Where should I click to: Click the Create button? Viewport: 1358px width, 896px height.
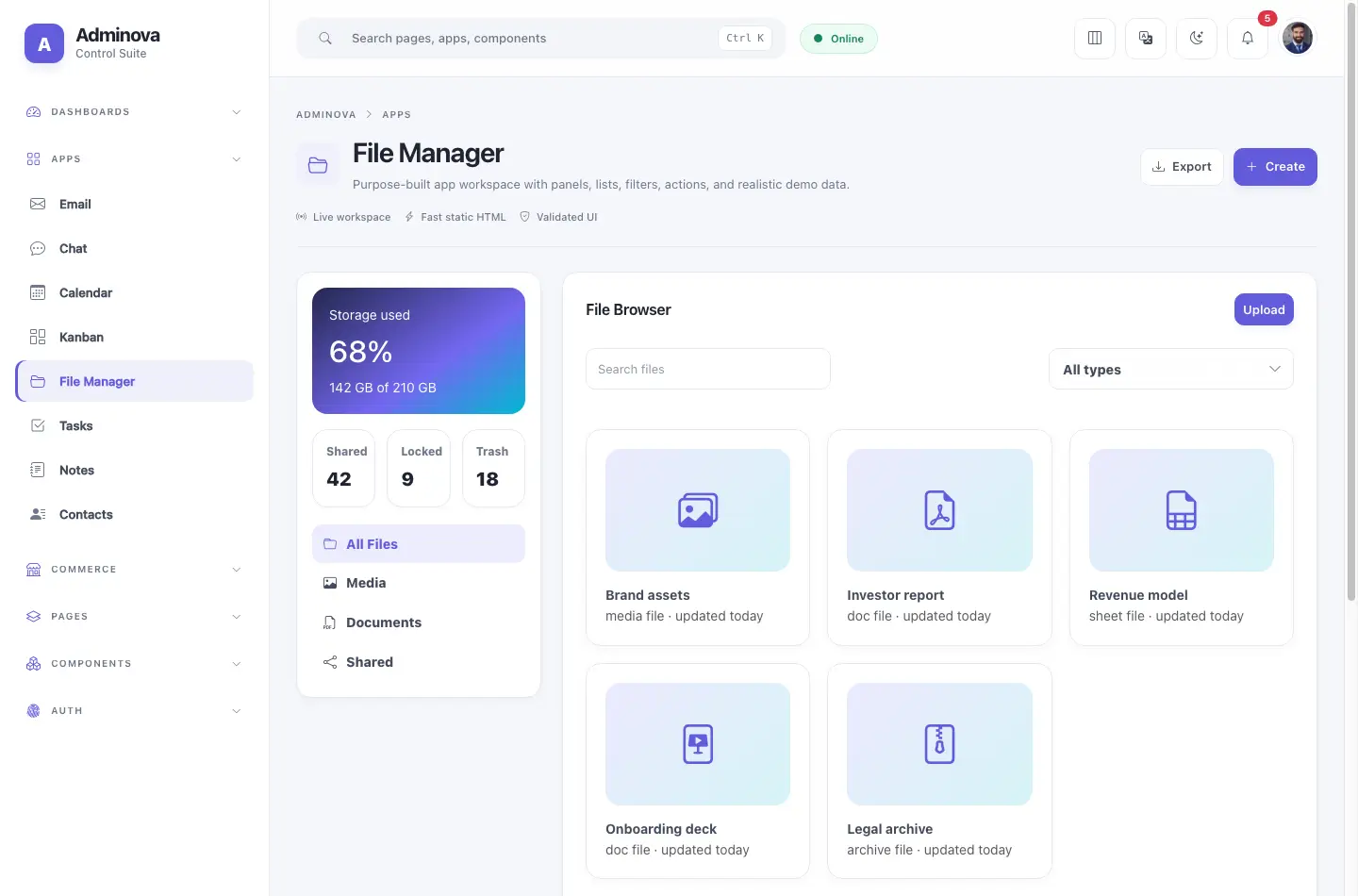1275,167
